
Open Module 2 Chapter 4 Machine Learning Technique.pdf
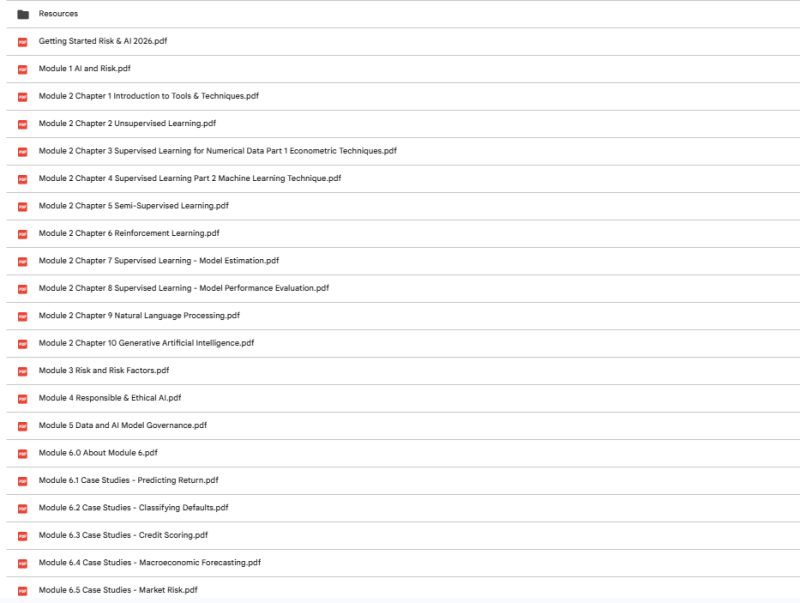(x=190, y=179)
